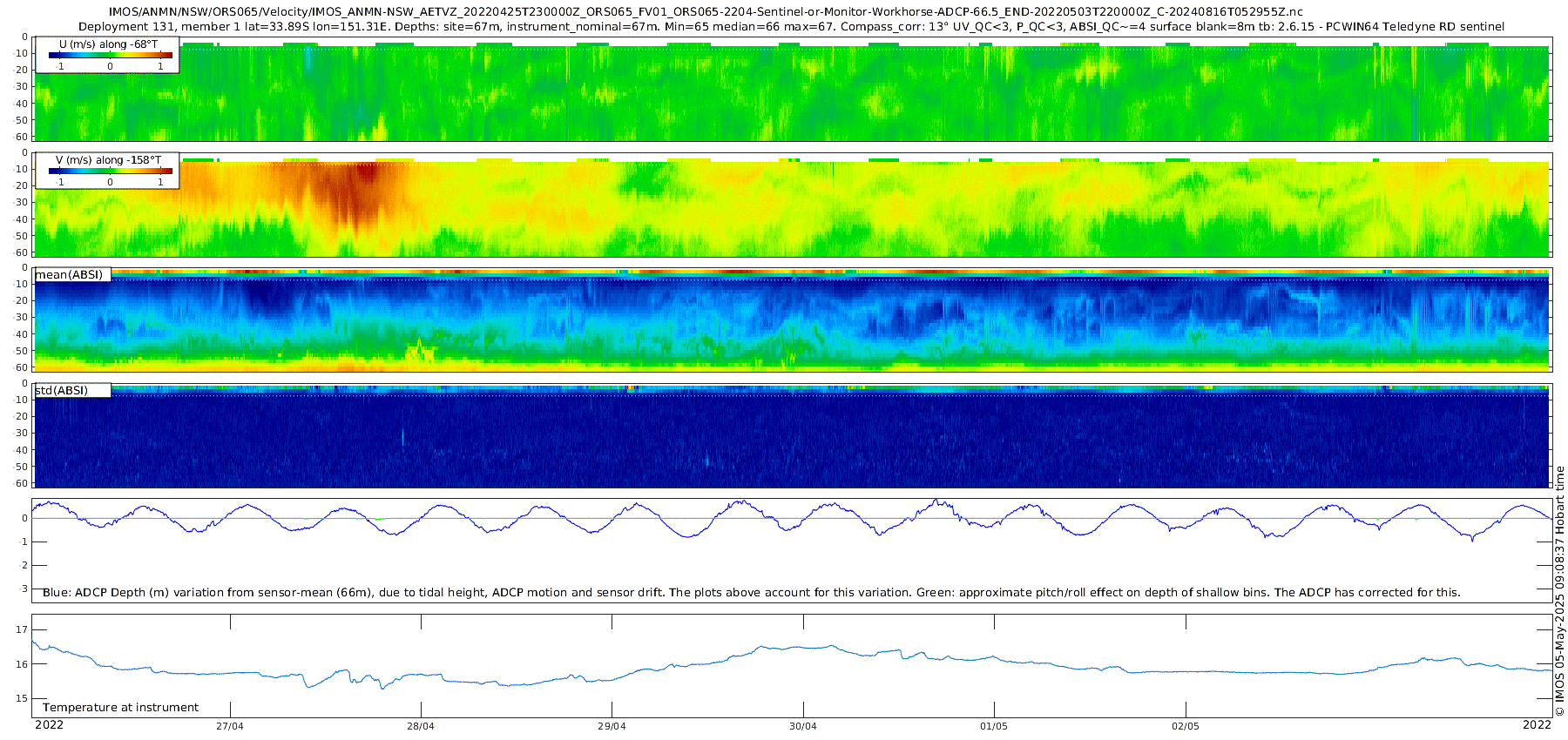Image resolution: width=1568 pixels, height=740 pixels.
Task: Click the 'Blue: ADCP Depth (m) variation' caption
Action: coord(752,592)
